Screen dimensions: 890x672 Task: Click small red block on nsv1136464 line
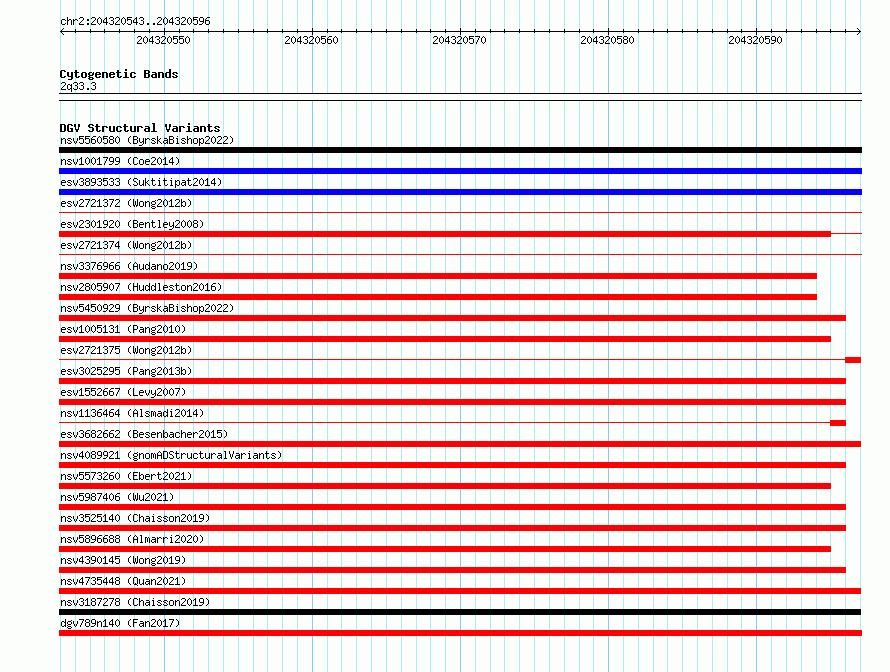click(838, 423)
